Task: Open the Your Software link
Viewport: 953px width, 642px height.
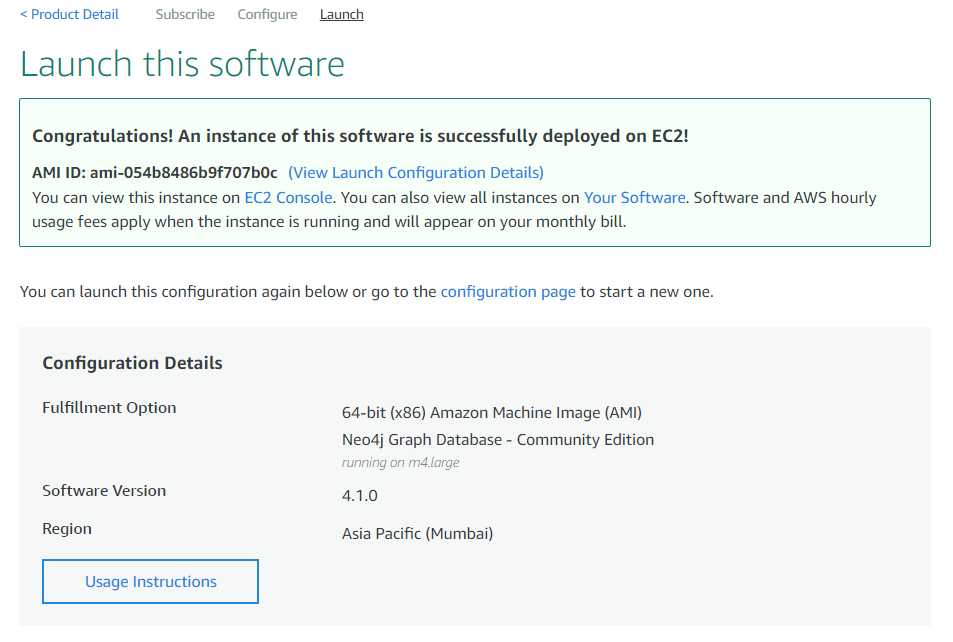Action: [634, 198]
